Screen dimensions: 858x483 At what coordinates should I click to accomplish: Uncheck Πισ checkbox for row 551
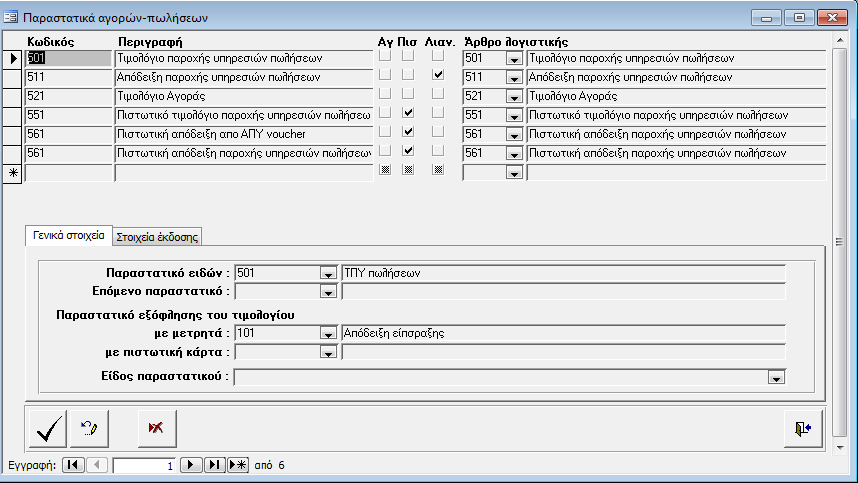pyautogui.click(x=408, y=115)
